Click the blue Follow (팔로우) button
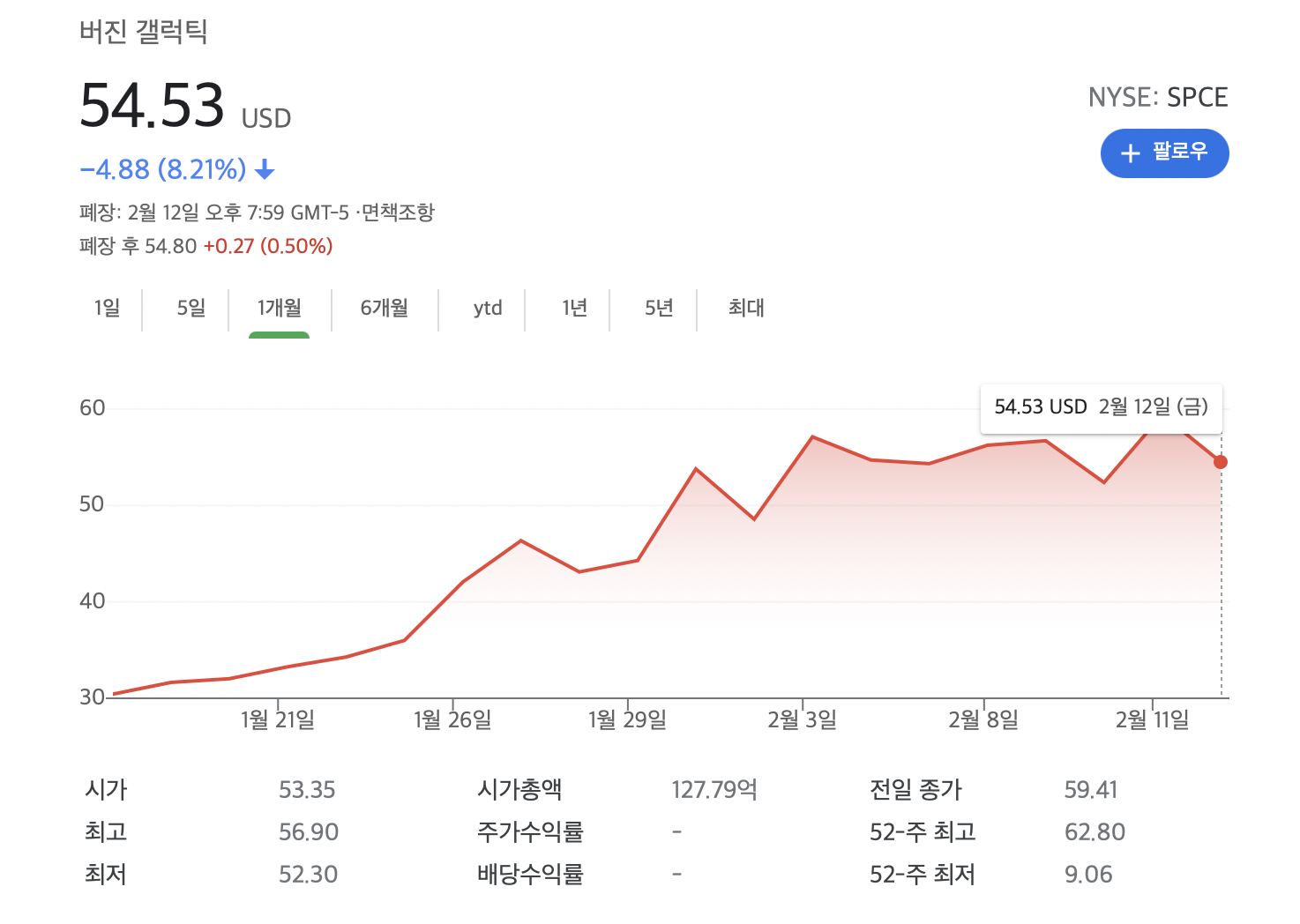Screen dimensions: 1300x924 pos(1164,153)
